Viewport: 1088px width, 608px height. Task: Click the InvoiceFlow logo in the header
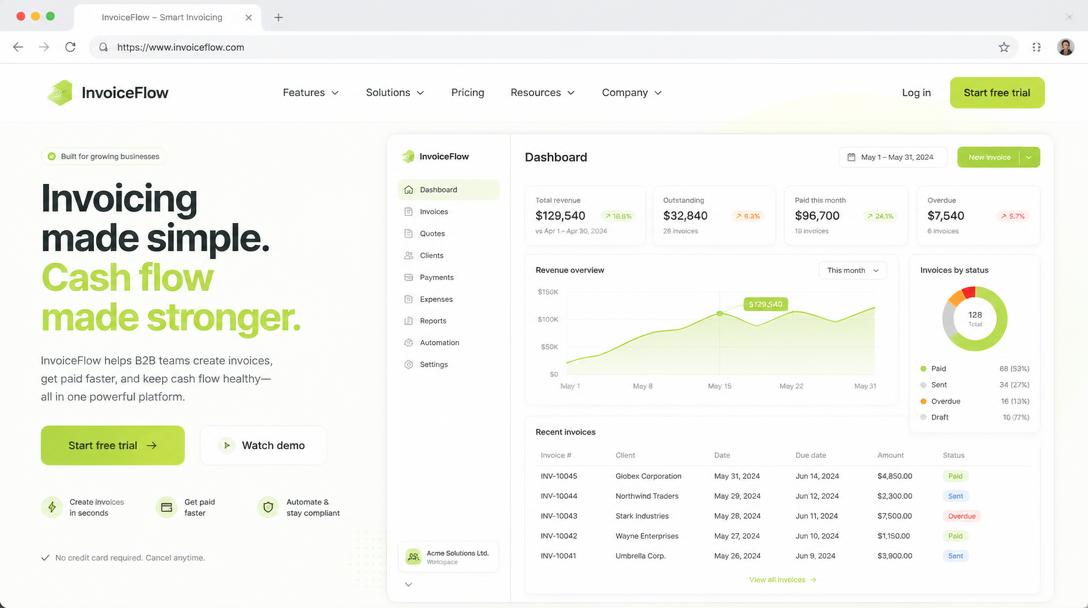(108, 92)
